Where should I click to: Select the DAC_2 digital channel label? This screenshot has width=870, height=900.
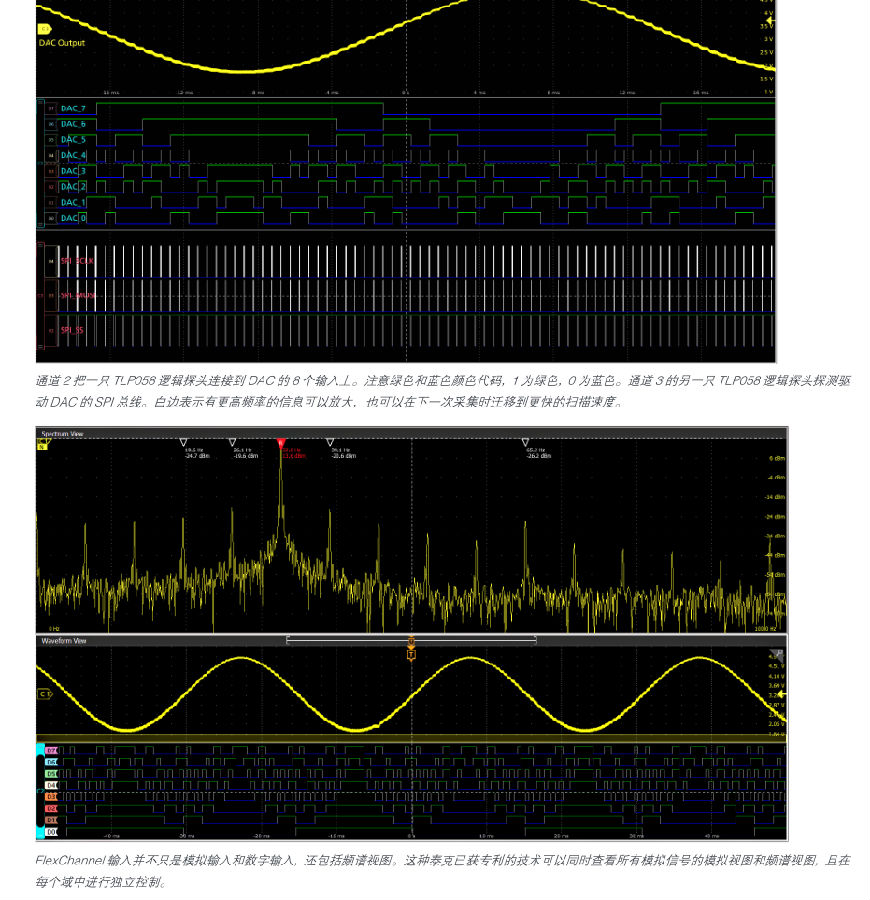[x=73, y=187]
